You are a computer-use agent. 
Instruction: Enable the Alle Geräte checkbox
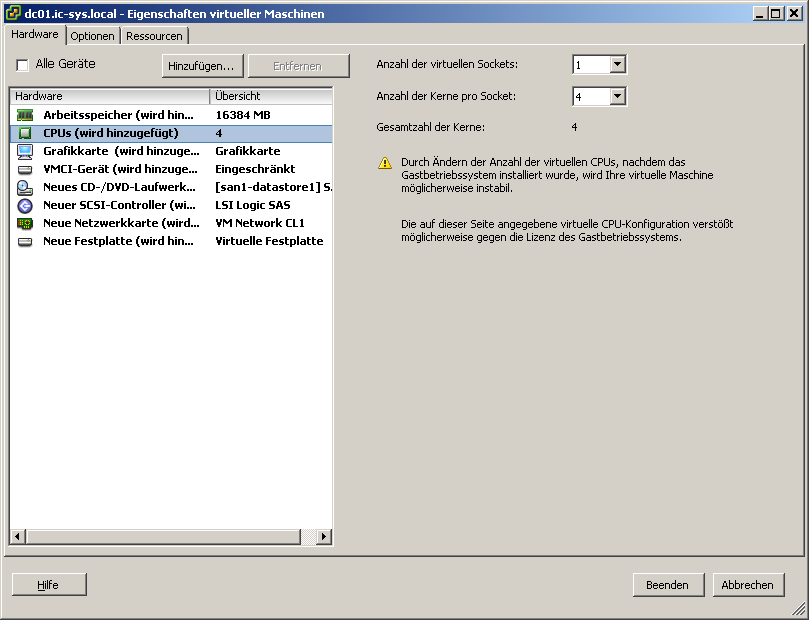tap(23, 65)
